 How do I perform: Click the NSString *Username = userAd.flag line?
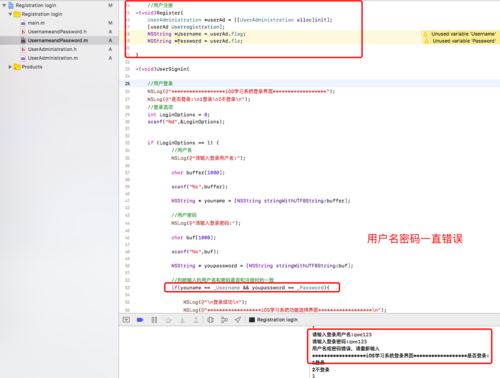click(x=197, y=34)
